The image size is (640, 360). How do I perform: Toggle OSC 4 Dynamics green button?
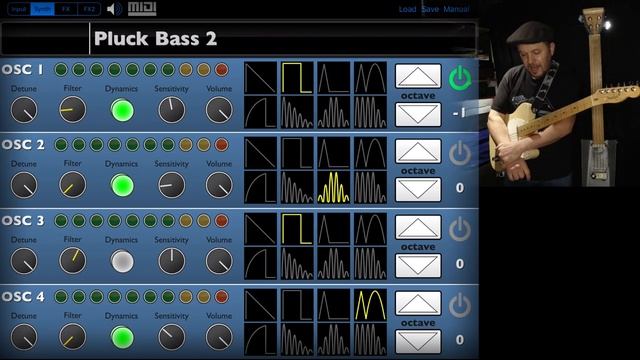tap(122, 337)
